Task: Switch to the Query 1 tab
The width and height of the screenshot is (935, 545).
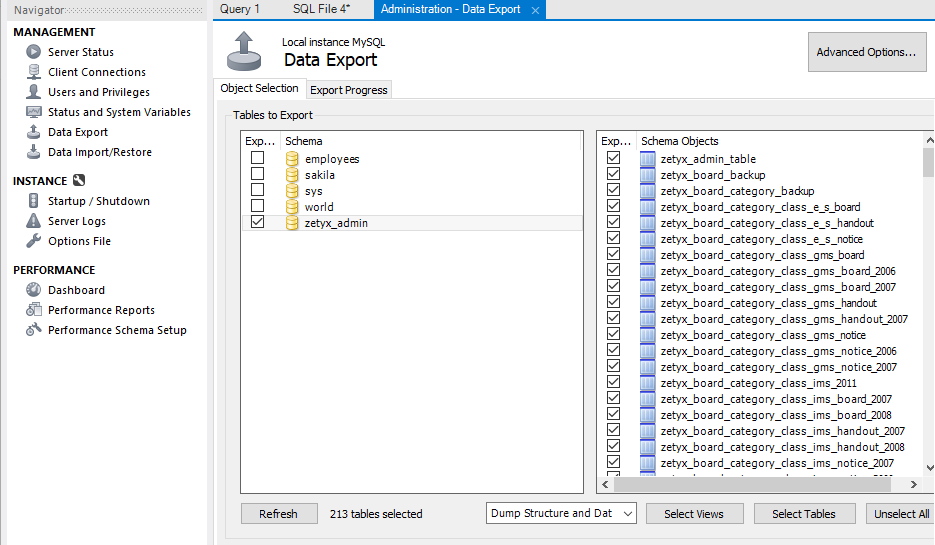Action: (240, 9)
